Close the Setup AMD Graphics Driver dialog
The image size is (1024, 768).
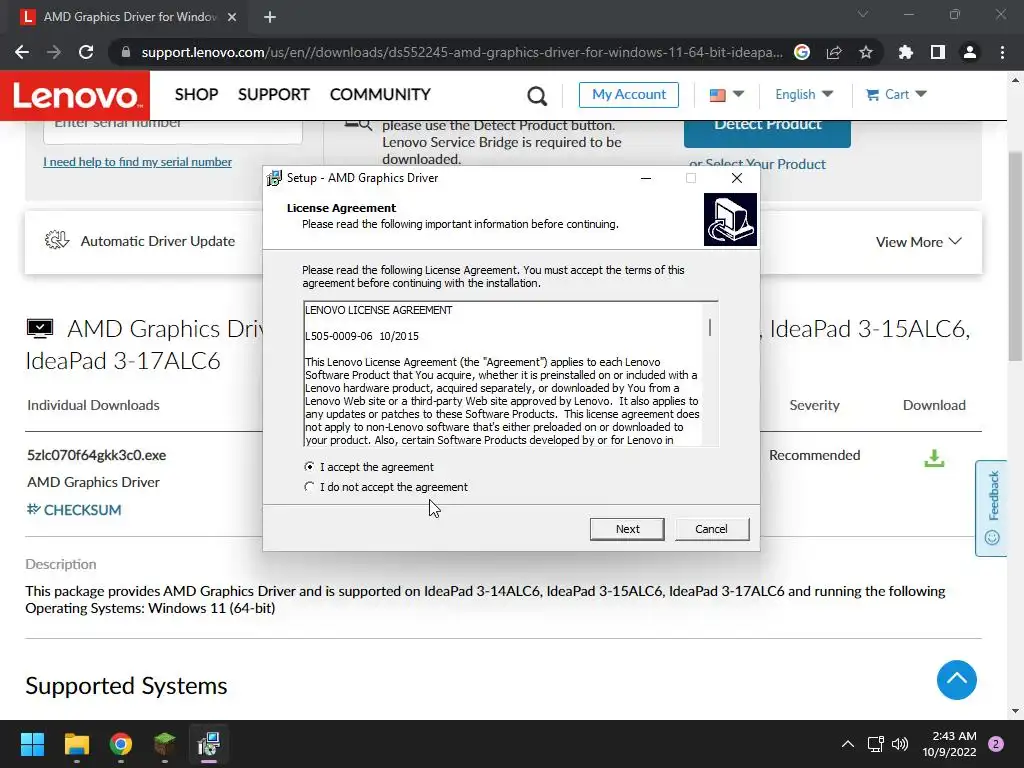pyautogui.click(x=737, y=178)
